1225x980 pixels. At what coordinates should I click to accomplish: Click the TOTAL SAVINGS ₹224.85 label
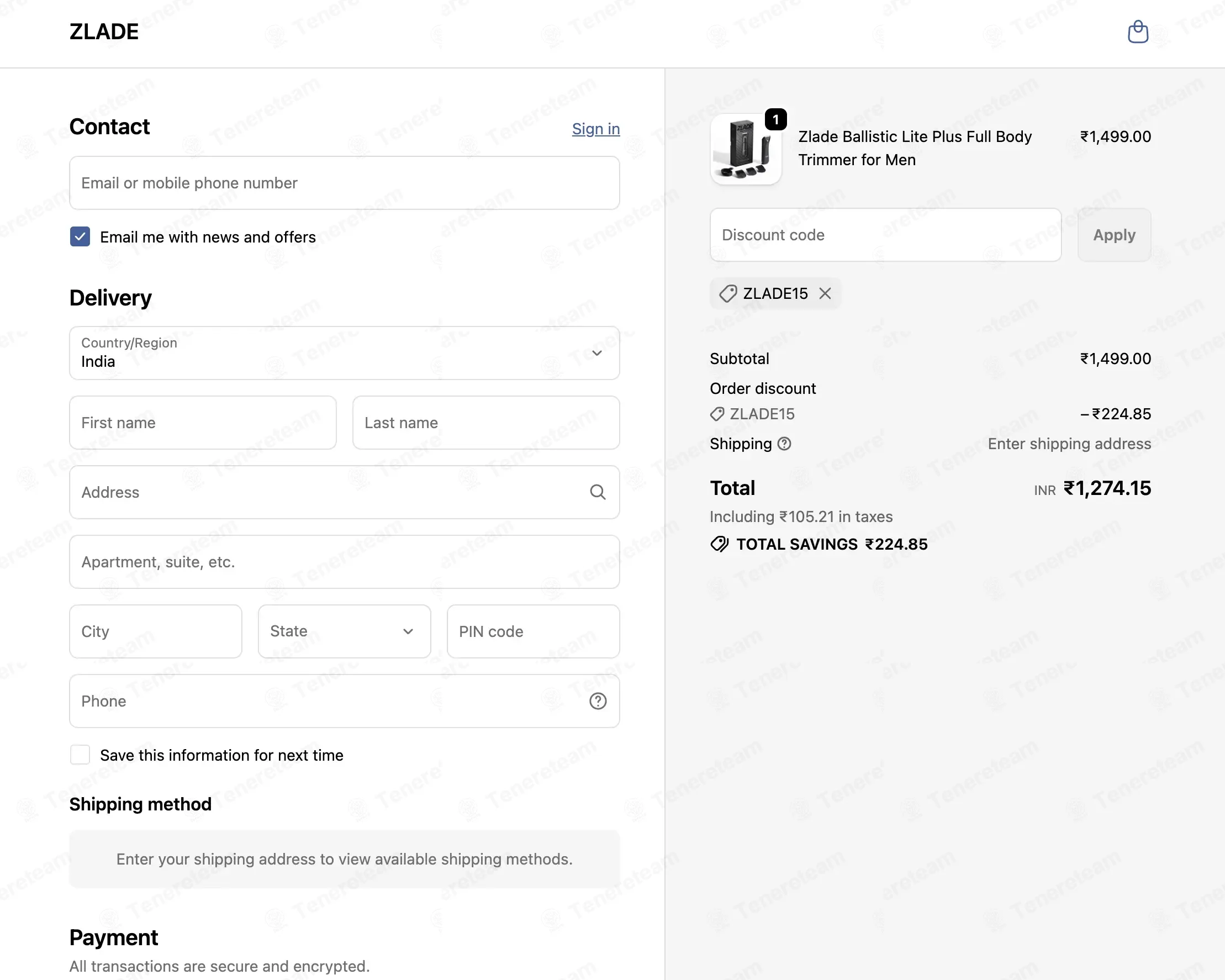point(832,544)
